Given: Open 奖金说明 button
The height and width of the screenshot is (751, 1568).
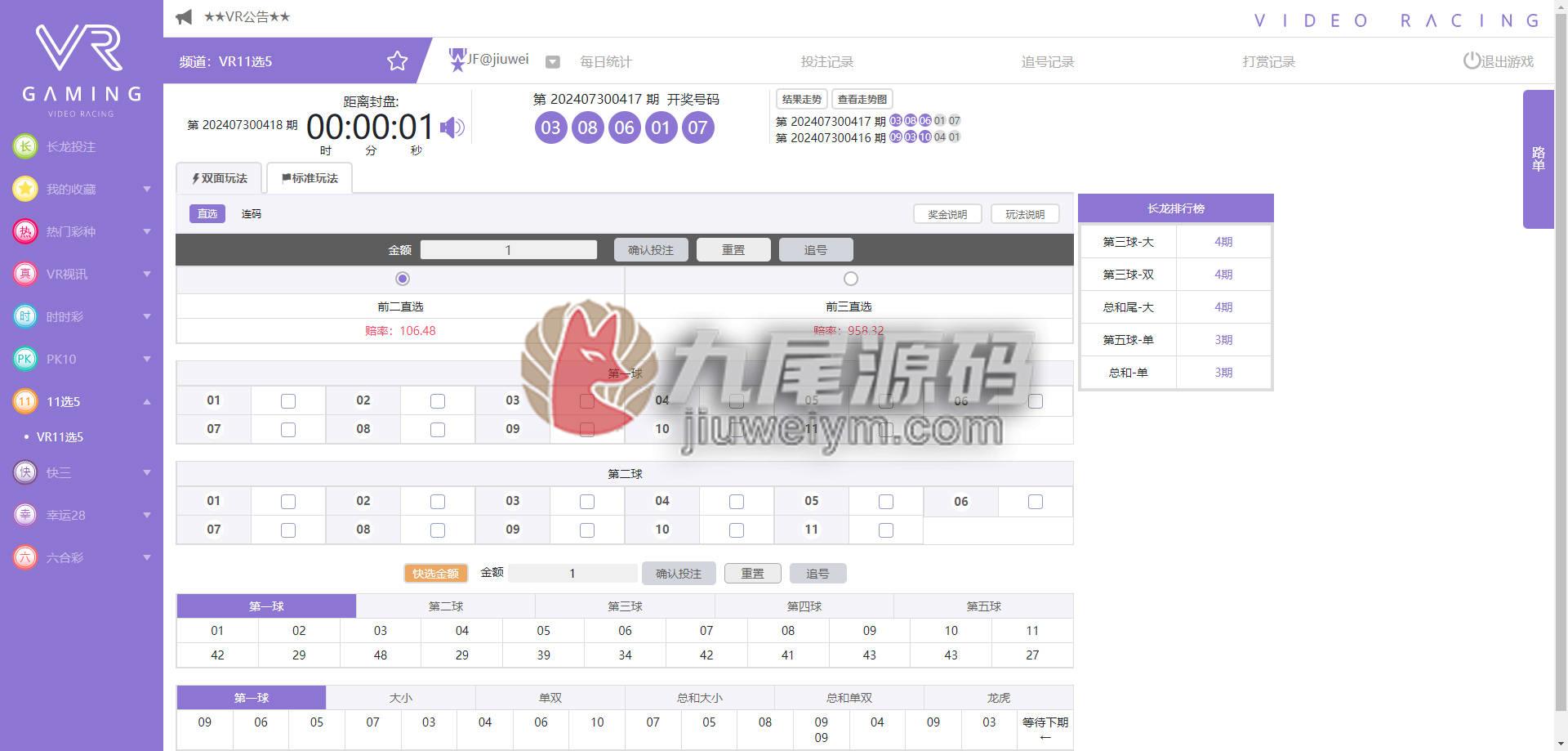Looking at the screenshot, I should 947,214.
